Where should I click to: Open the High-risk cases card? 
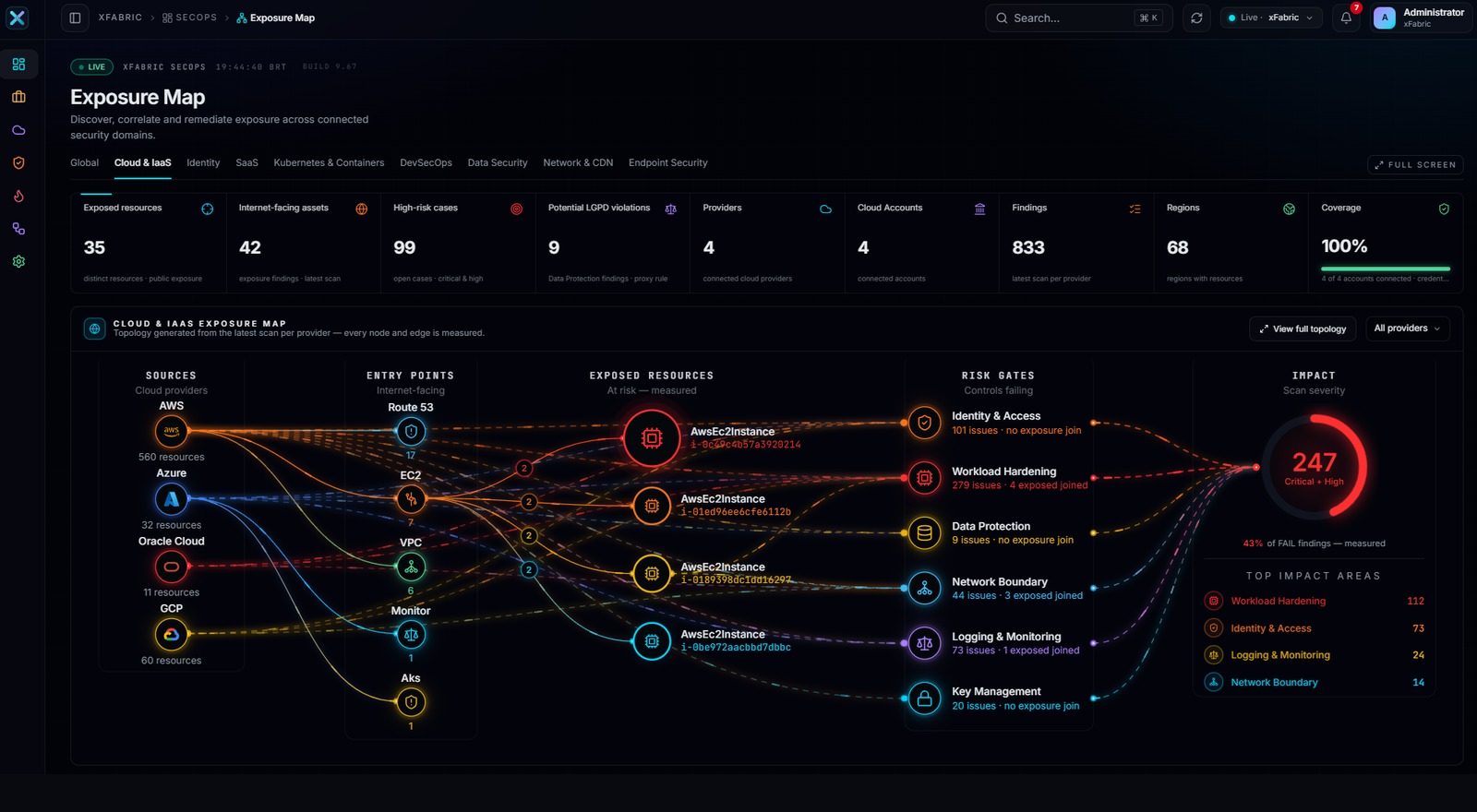click(459, 243)
